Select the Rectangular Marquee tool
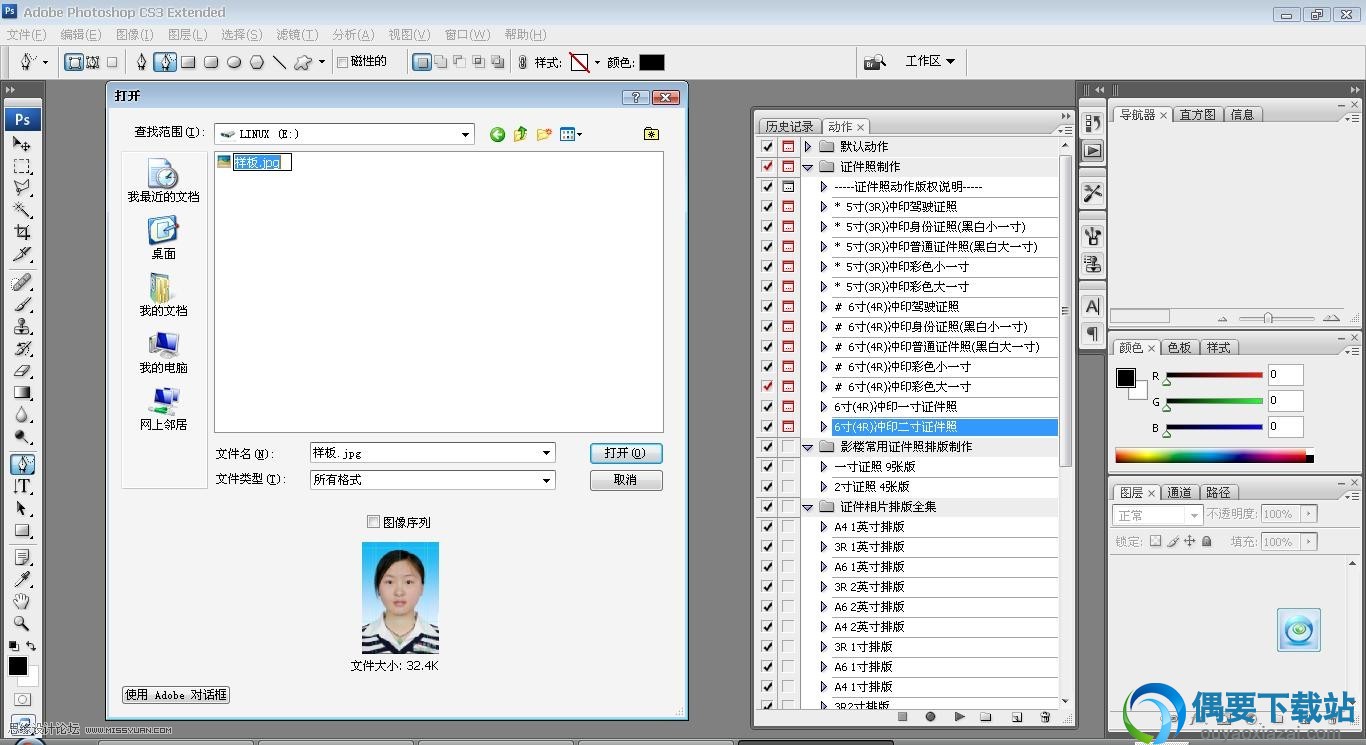Image resolution: width=1366 pixels, height=745 pixels. (22, 166)
